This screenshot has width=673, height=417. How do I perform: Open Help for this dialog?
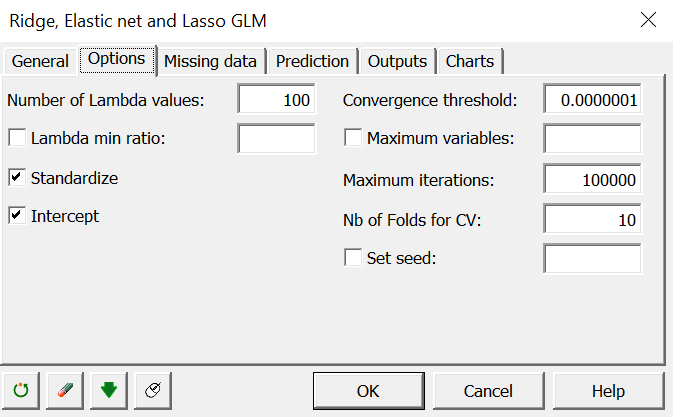pos(608,391)
